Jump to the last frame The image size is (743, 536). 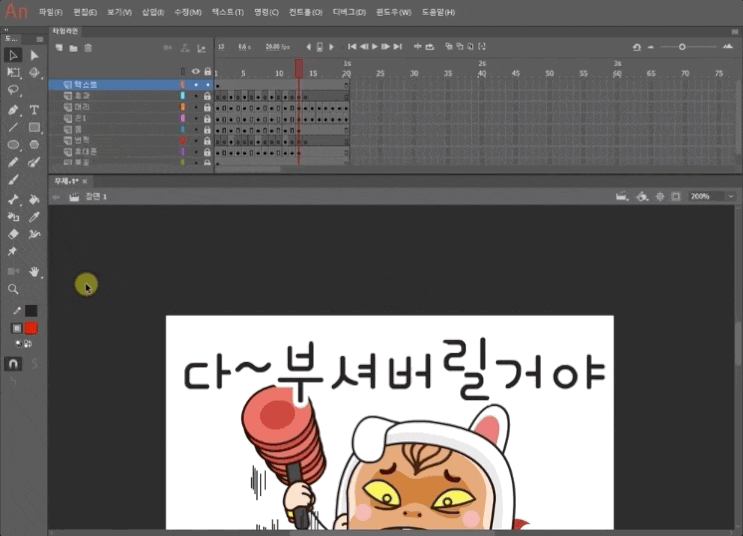tap(398, 46)
